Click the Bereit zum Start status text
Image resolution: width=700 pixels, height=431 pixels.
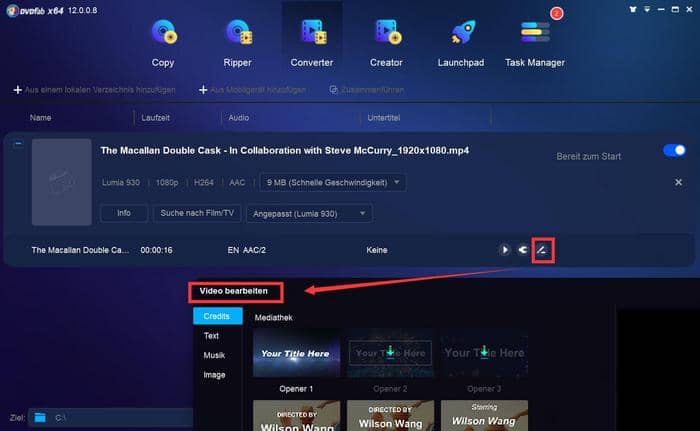click(x=588, y=156)
